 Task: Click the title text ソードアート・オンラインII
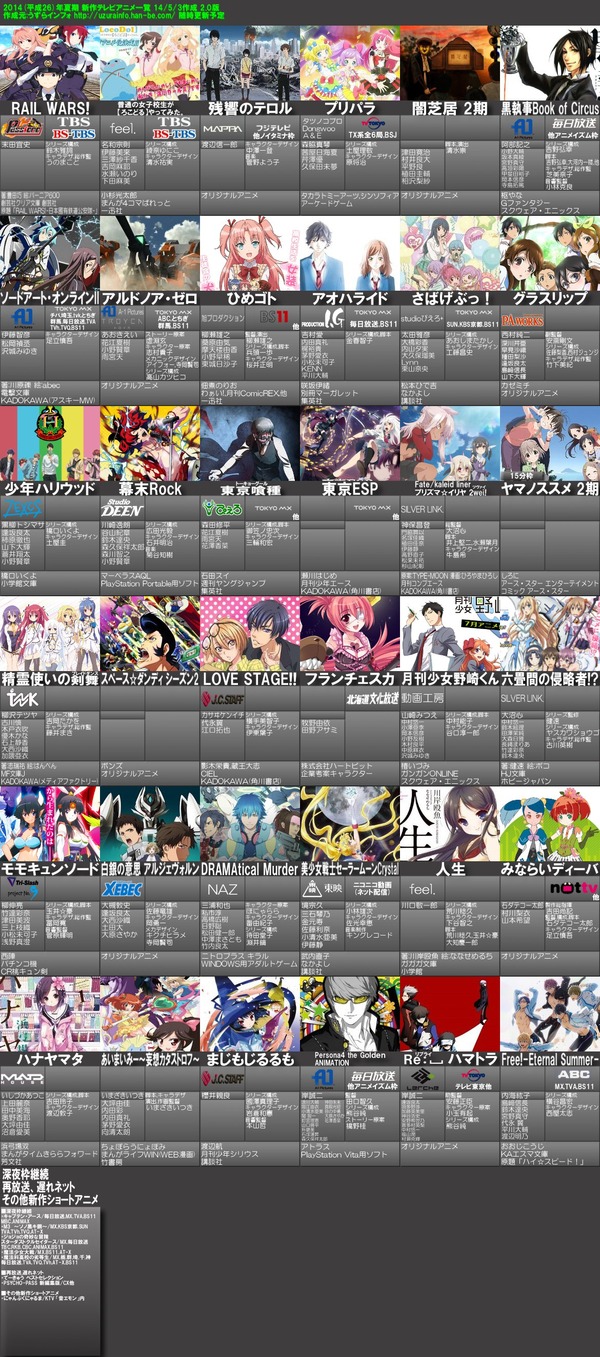coord(50,298)
